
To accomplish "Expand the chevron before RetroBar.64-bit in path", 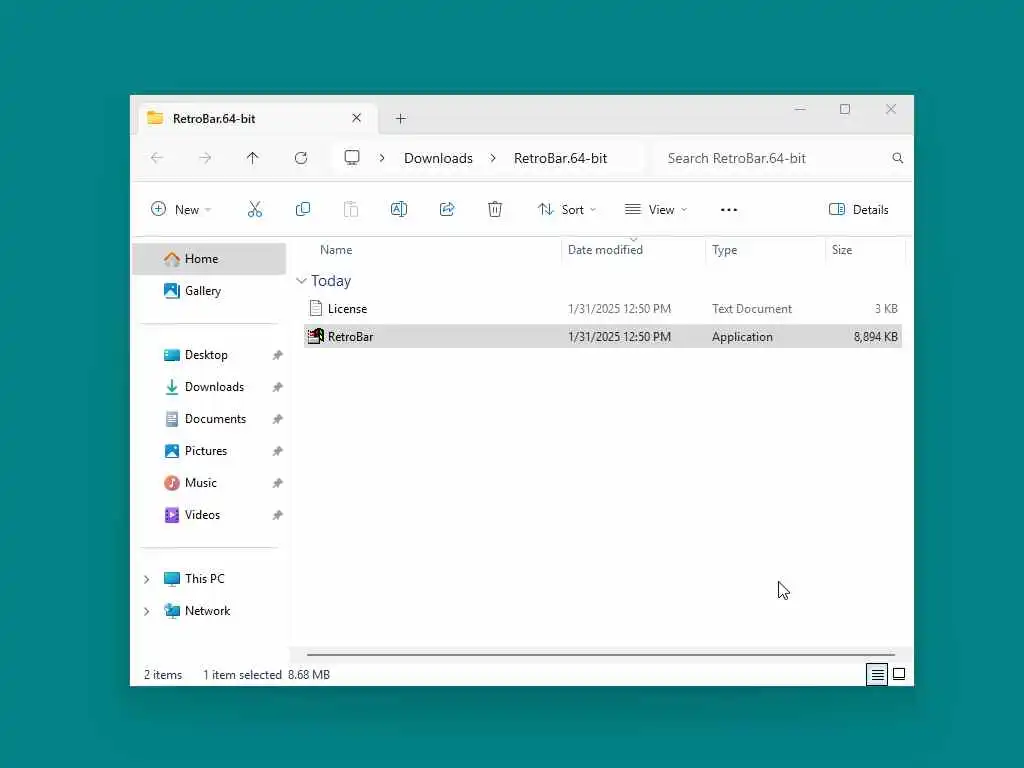I will click(x=493, y=158).
